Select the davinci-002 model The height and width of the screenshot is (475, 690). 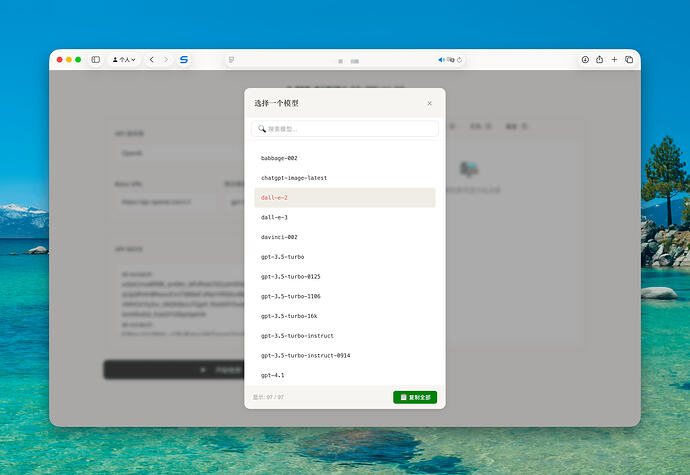[x=345, y=237]
